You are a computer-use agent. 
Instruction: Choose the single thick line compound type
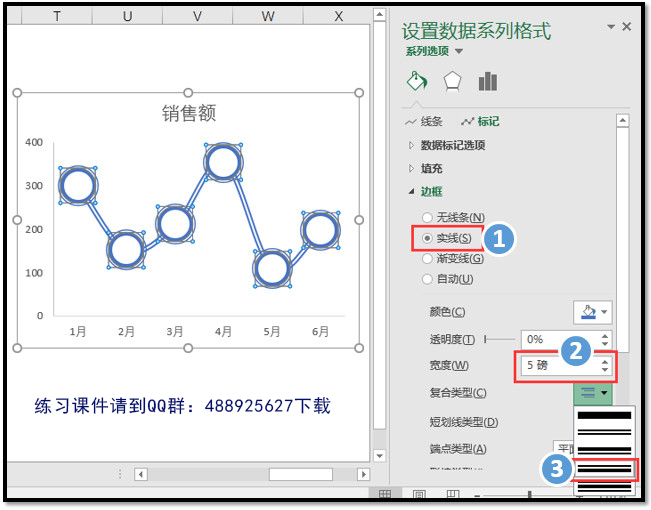(x=604, y=415)
